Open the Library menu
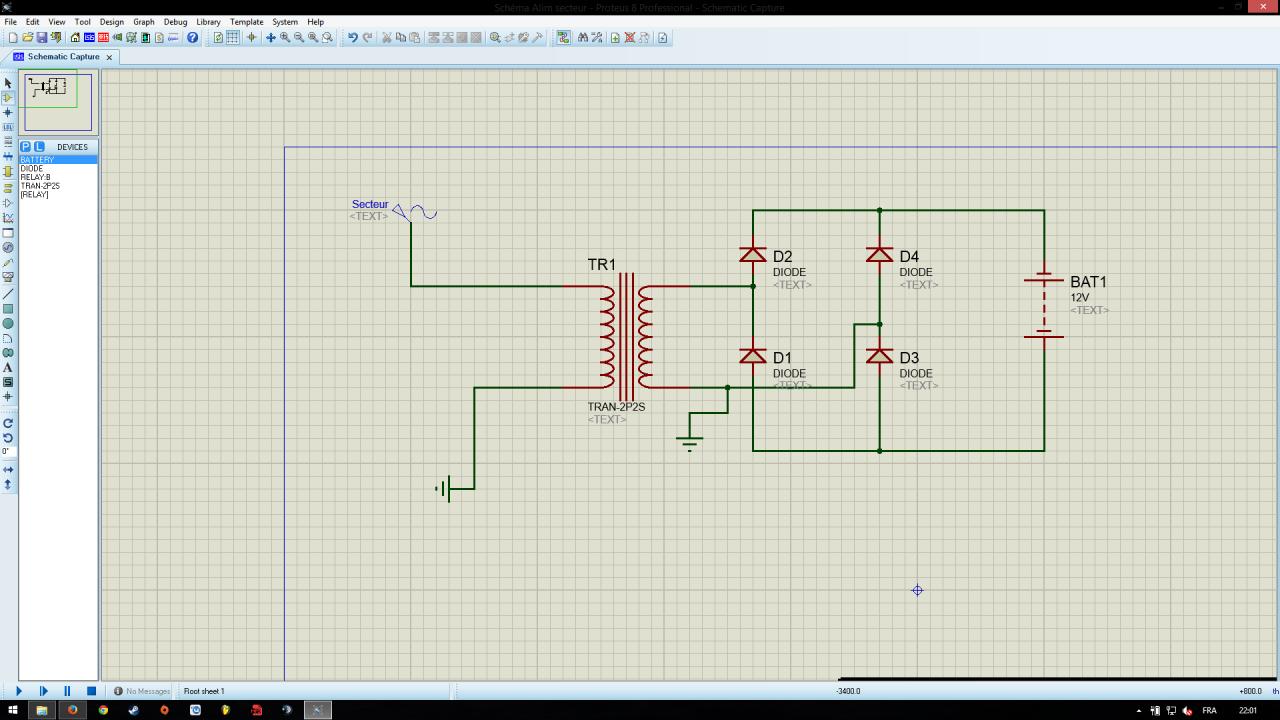Image resolution: width=1280 pixels, height=720 pixels. [208, 21]
